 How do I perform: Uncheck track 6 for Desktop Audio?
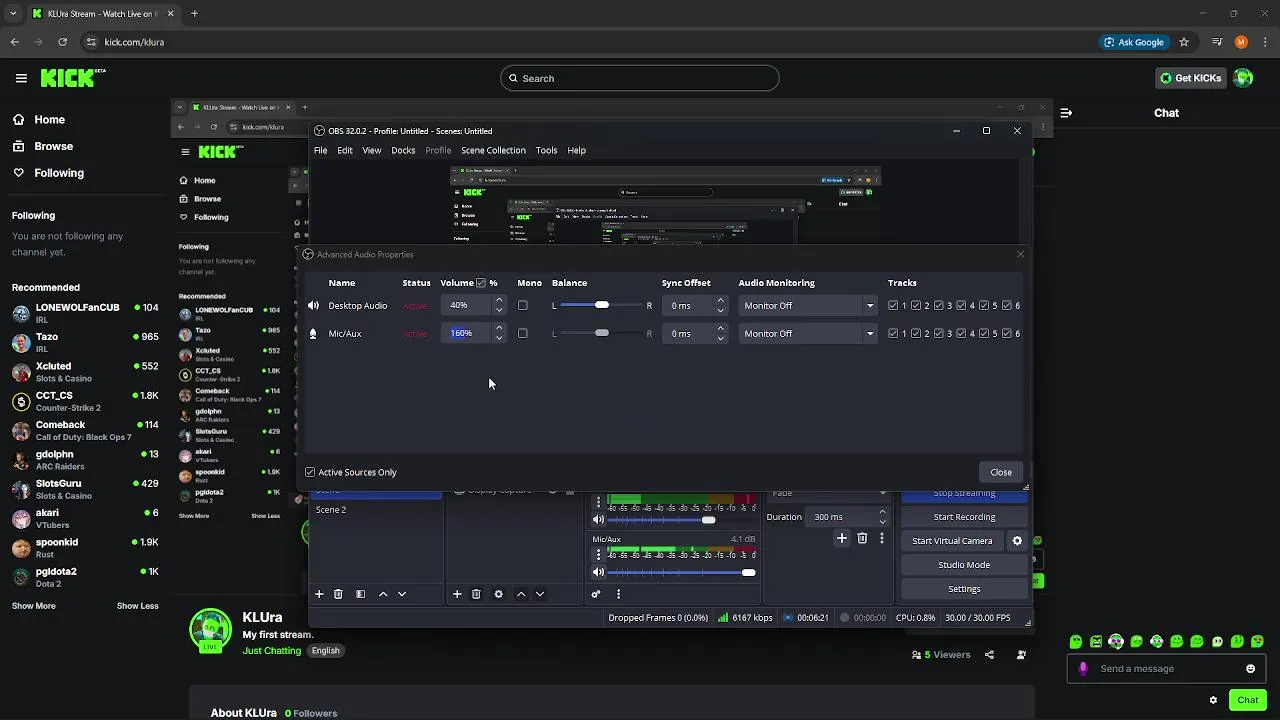click(x=1007, y=305)
